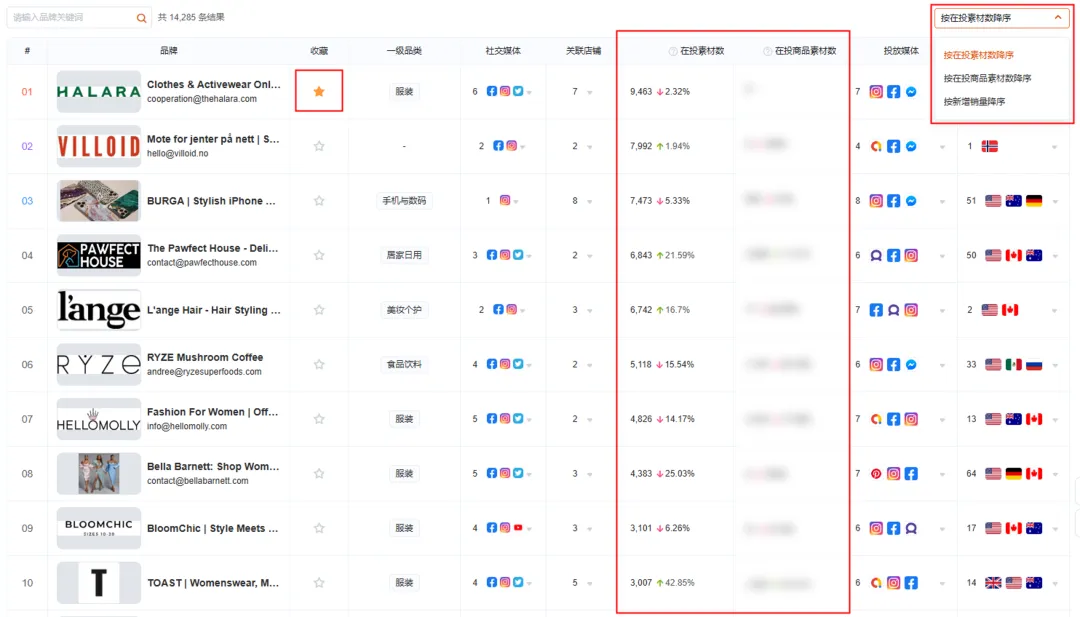Open RYZE Mushroom Coffee brand link
The width and height of the screenshot is (1080, 617).
pos(205,357)
